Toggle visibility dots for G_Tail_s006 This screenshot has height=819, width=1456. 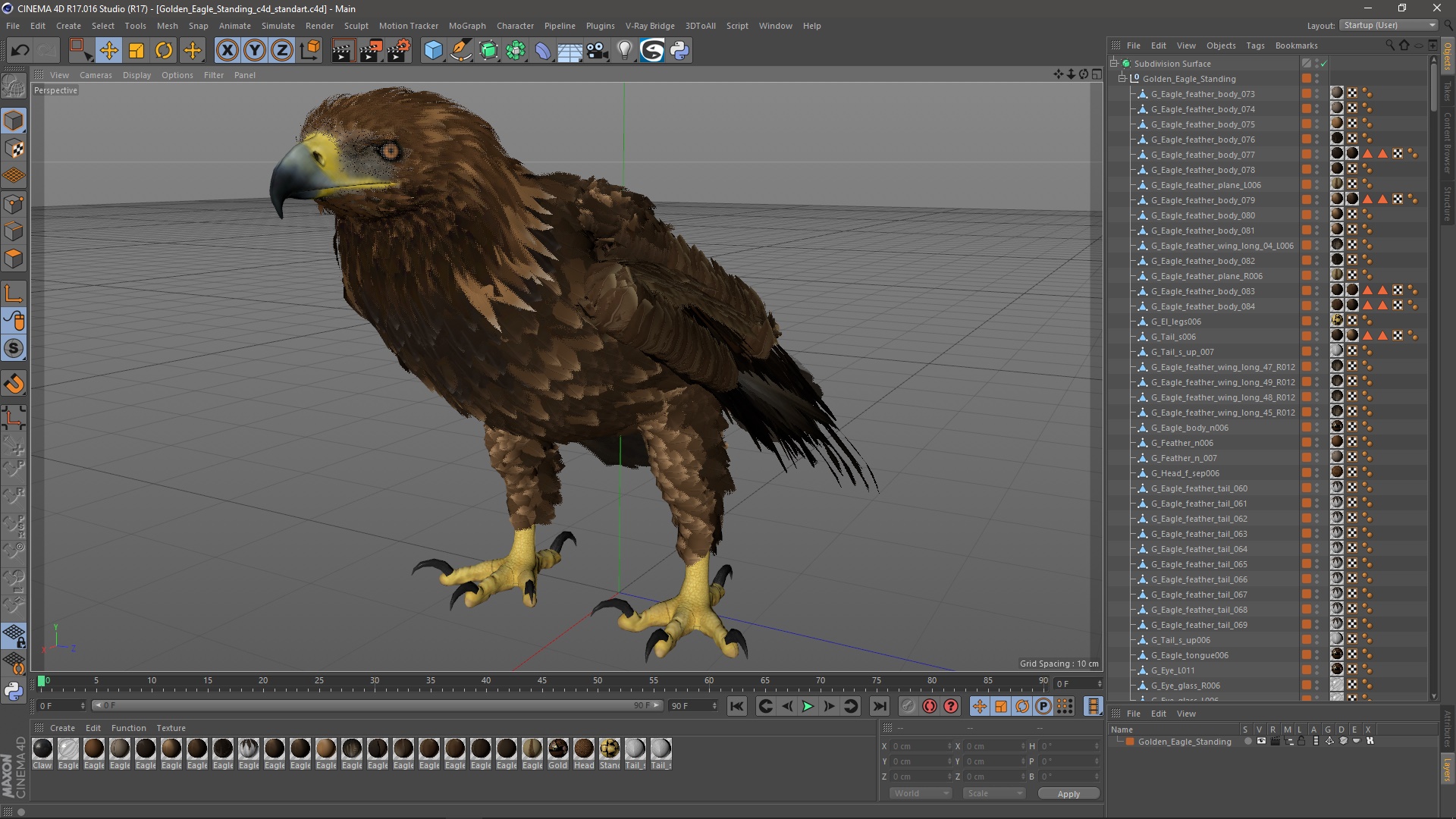click(1317, 337)
